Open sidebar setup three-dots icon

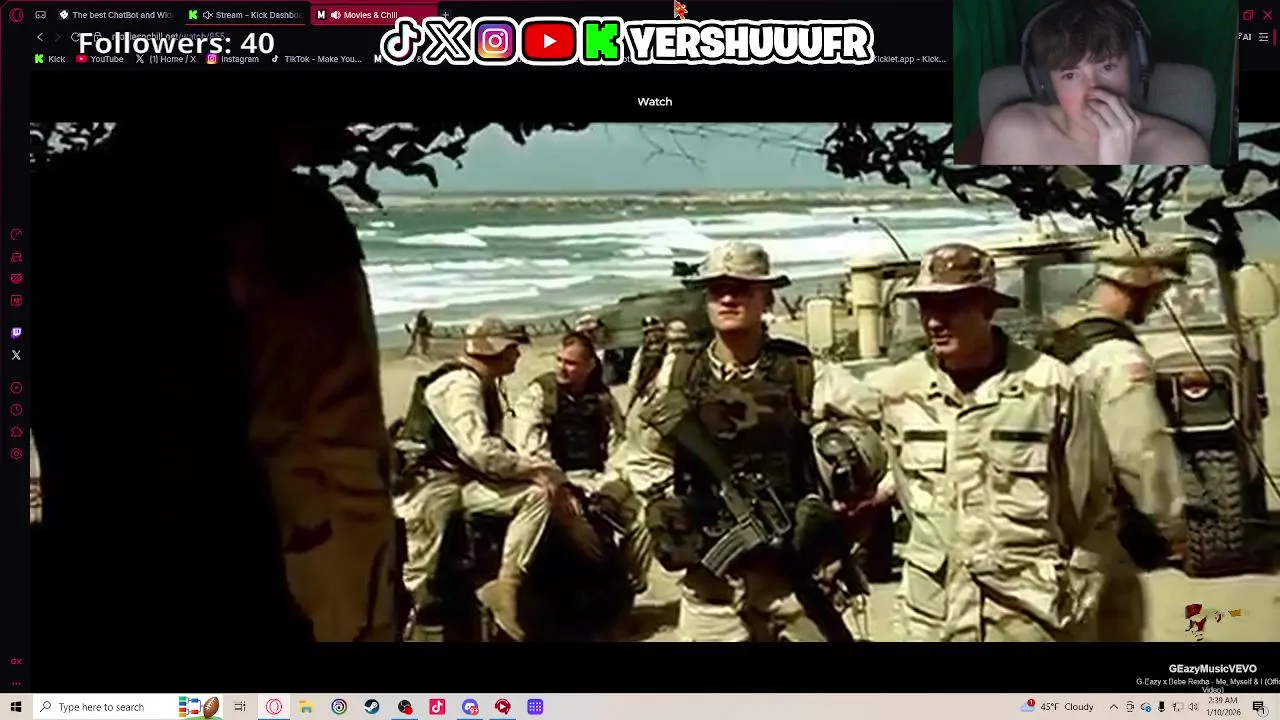[x=16, y=684]
